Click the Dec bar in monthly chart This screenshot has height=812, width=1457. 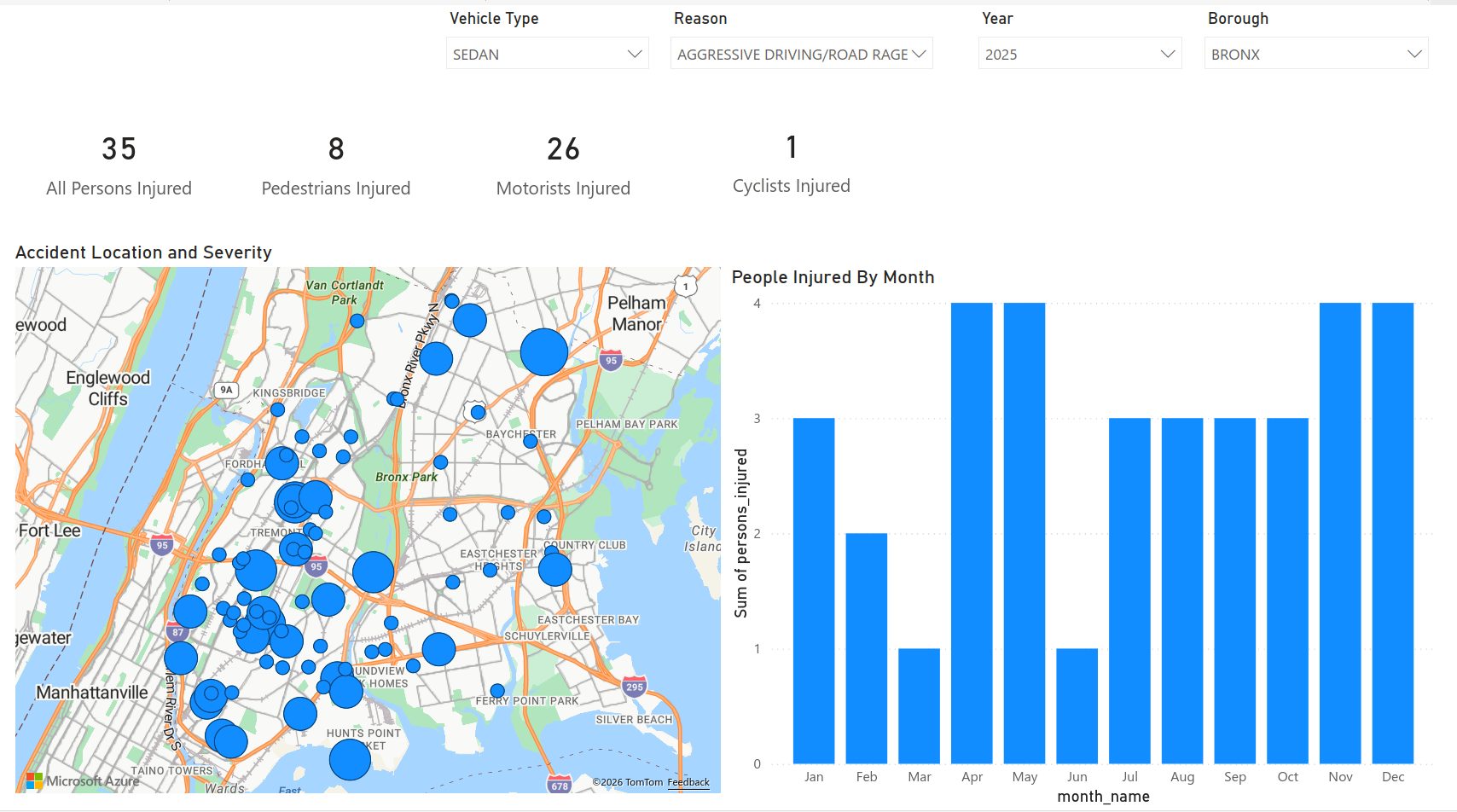click(1393, 533)
